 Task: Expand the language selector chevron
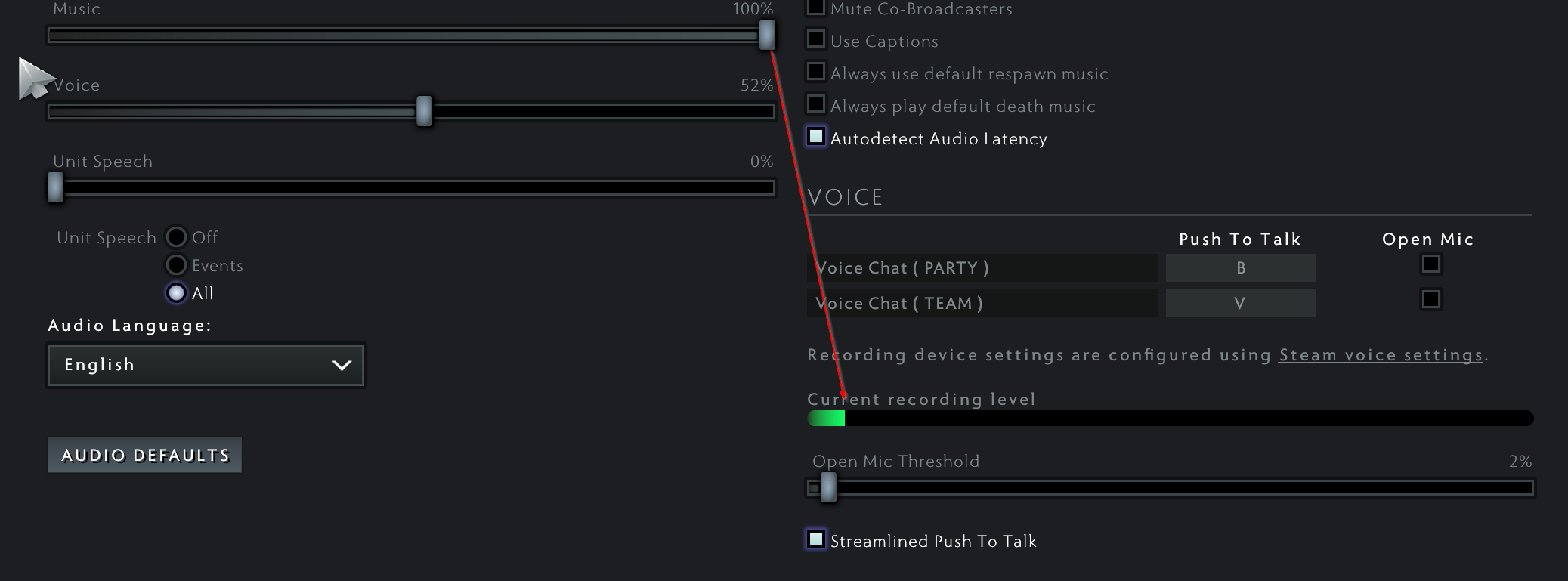(x=342, y=365)
